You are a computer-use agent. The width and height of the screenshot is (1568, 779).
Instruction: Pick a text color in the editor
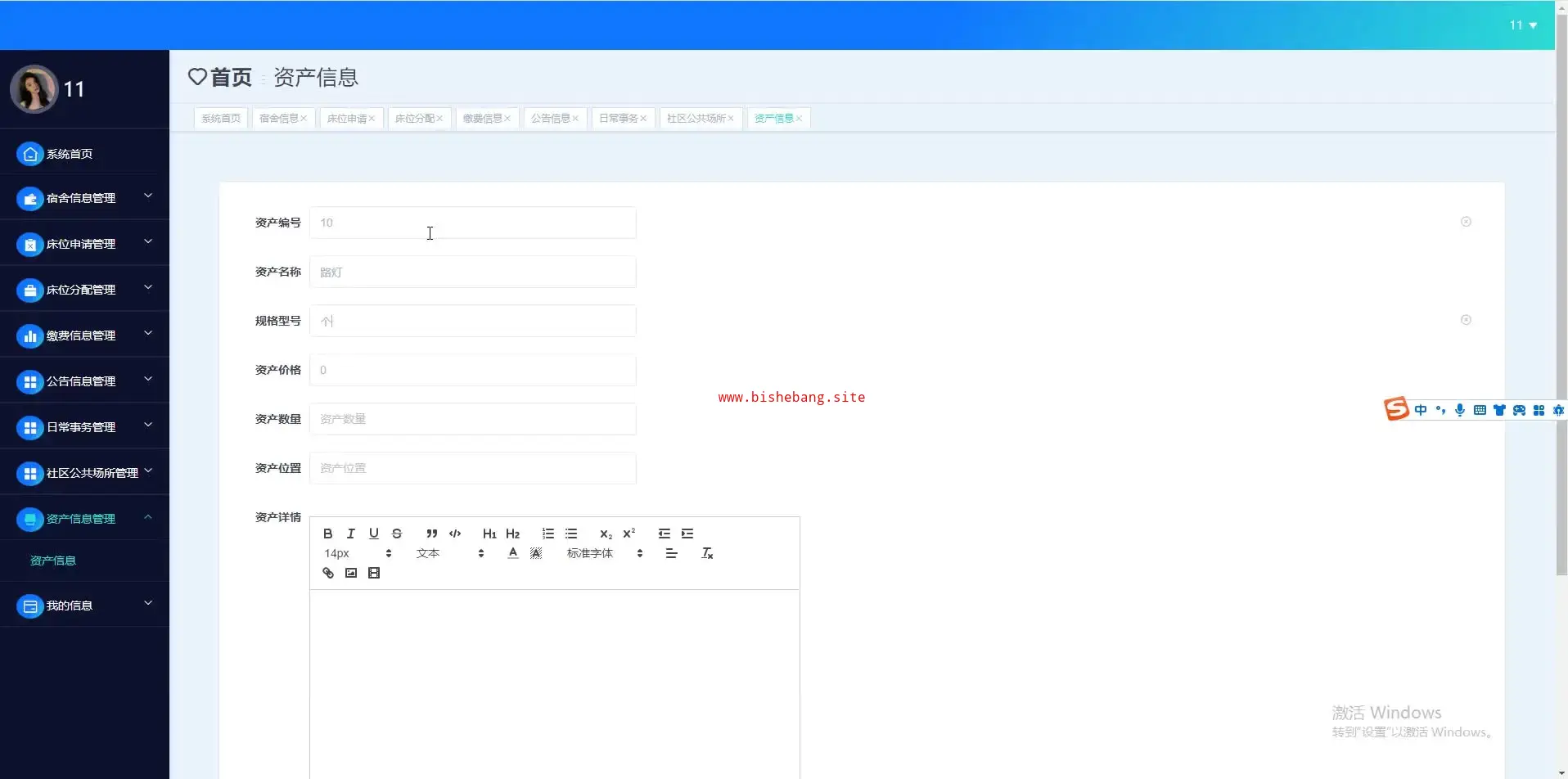point(513,553)
